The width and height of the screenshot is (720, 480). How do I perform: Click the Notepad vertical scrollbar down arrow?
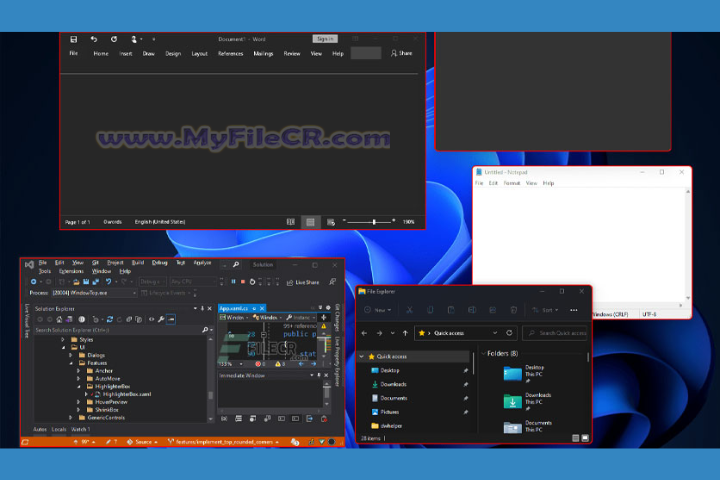coord(688,298)
